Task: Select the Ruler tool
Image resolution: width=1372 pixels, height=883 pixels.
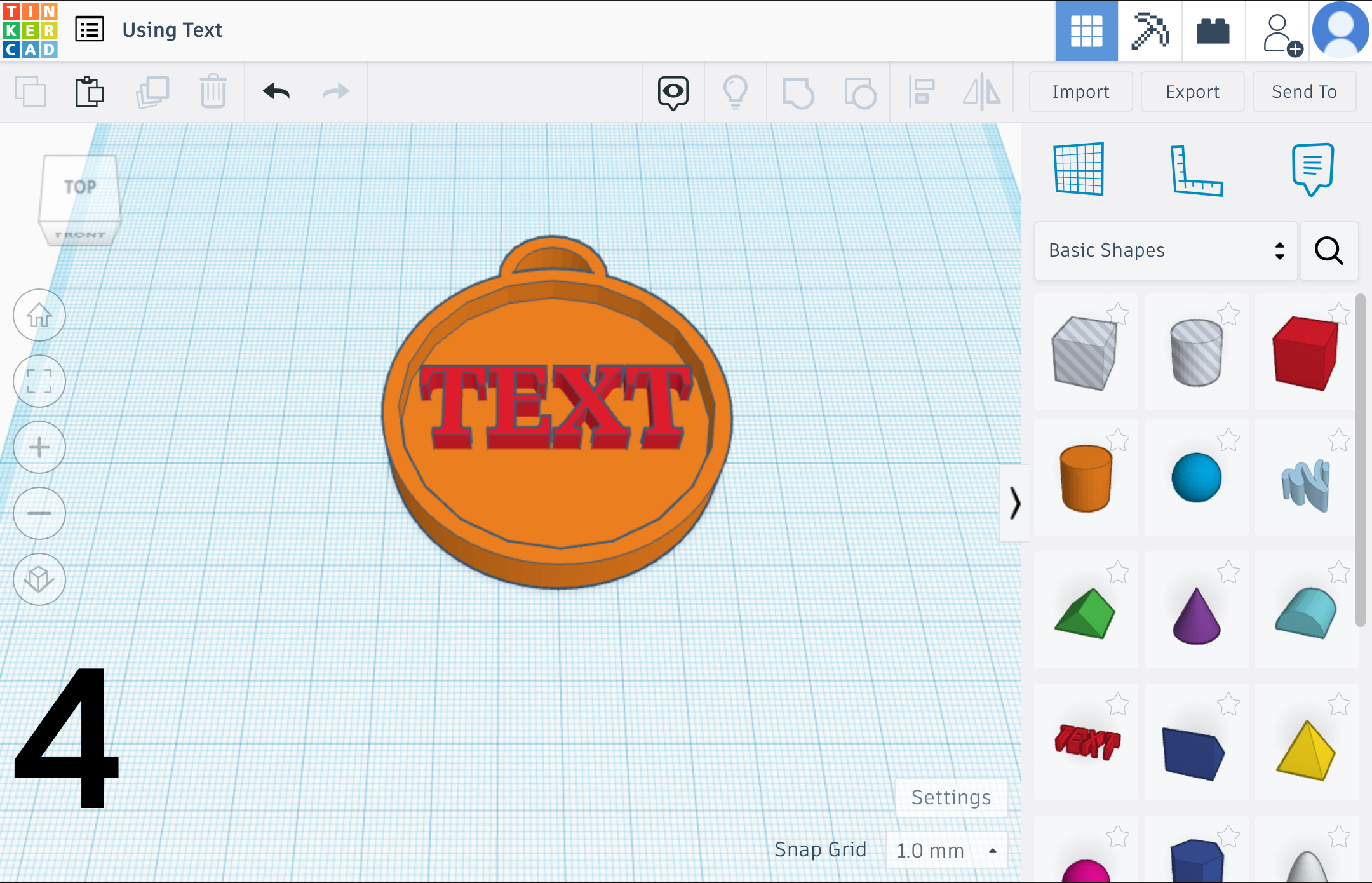Action: tap(1196, 170)
